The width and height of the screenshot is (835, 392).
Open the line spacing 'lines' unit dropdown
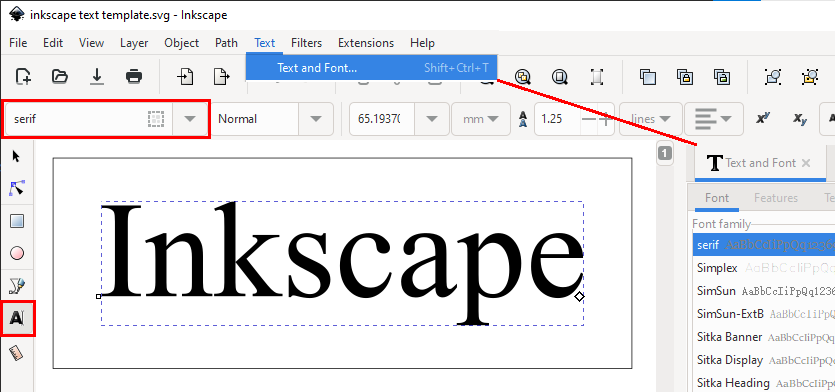[x=651, y=119]
